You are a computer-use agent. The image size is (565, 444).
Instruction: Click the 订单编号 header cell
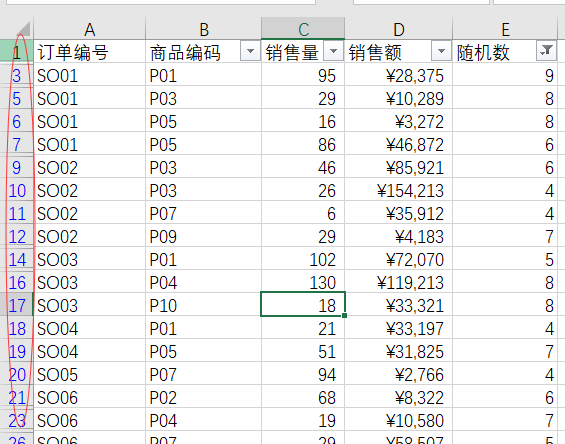[x=89, y=52]
